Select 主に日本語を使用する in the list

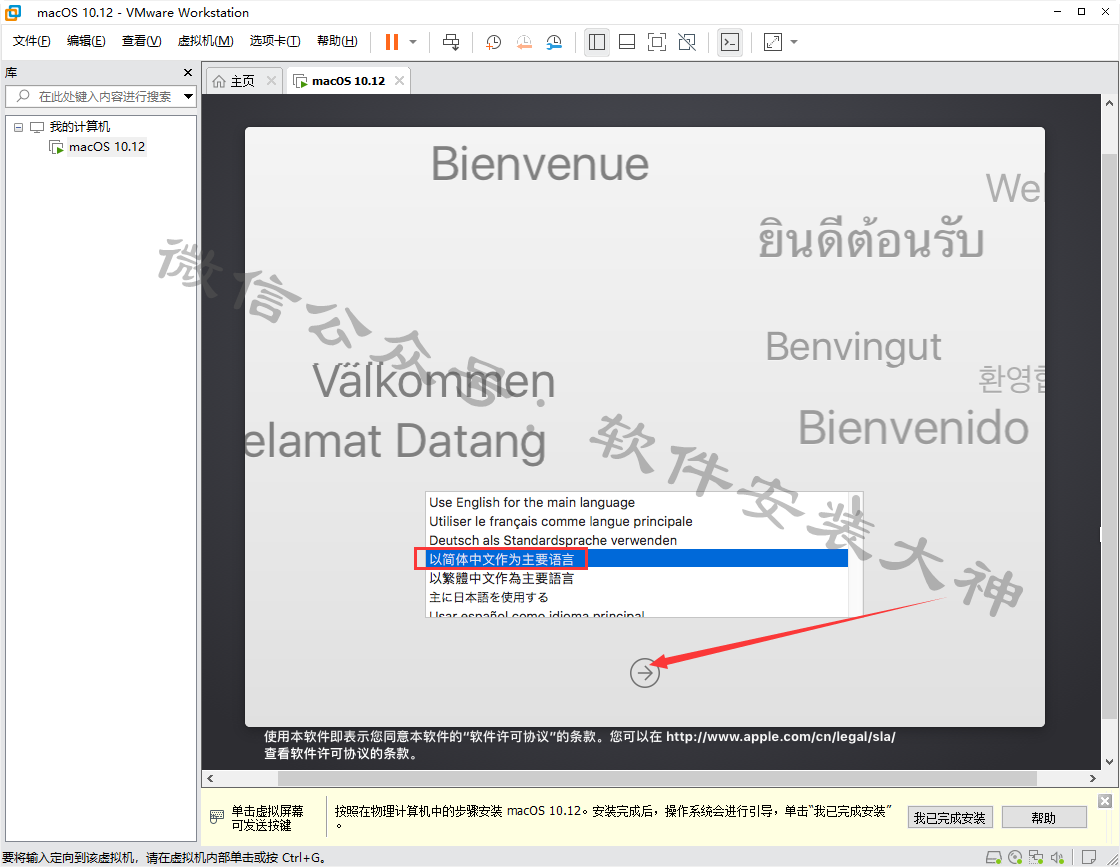tap(636, 597)
